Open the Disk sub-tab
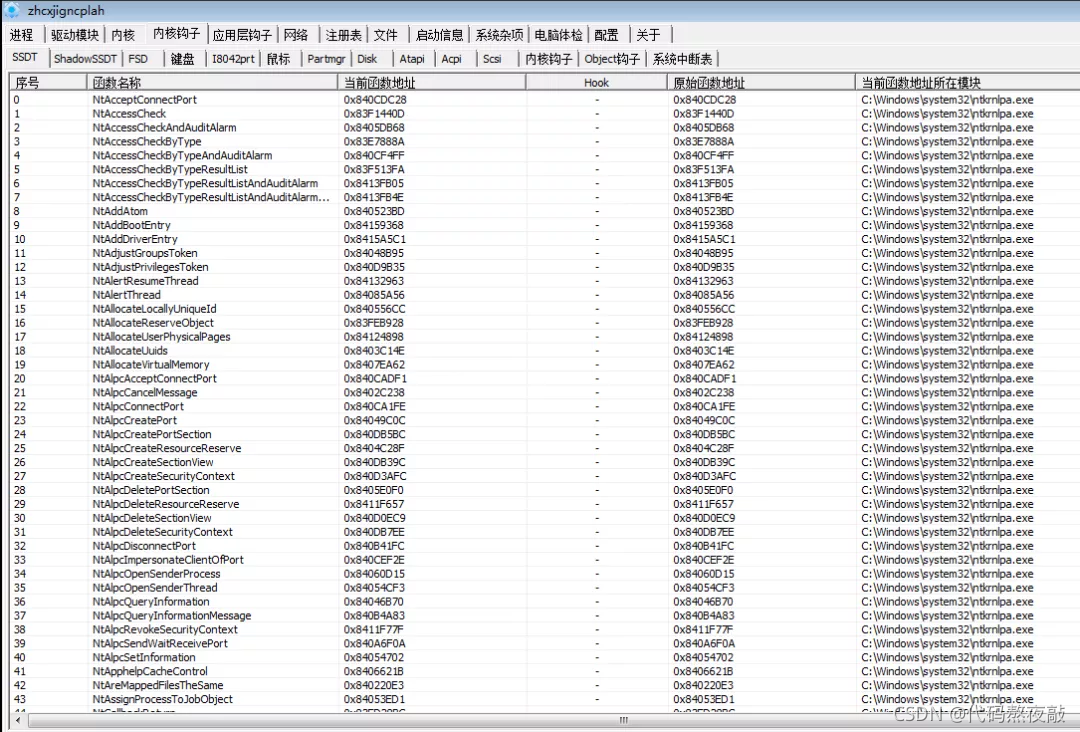The image size is (1080, 732). pyautogui.click(x=367, y=59)
